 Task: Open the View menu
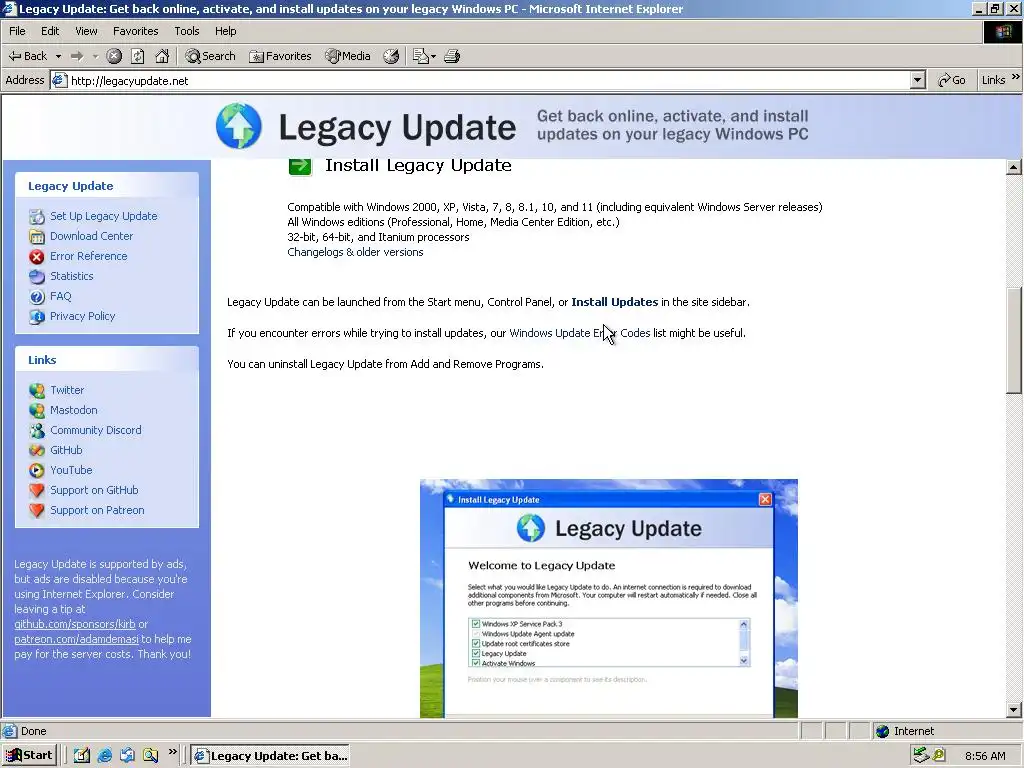[86, 31]
